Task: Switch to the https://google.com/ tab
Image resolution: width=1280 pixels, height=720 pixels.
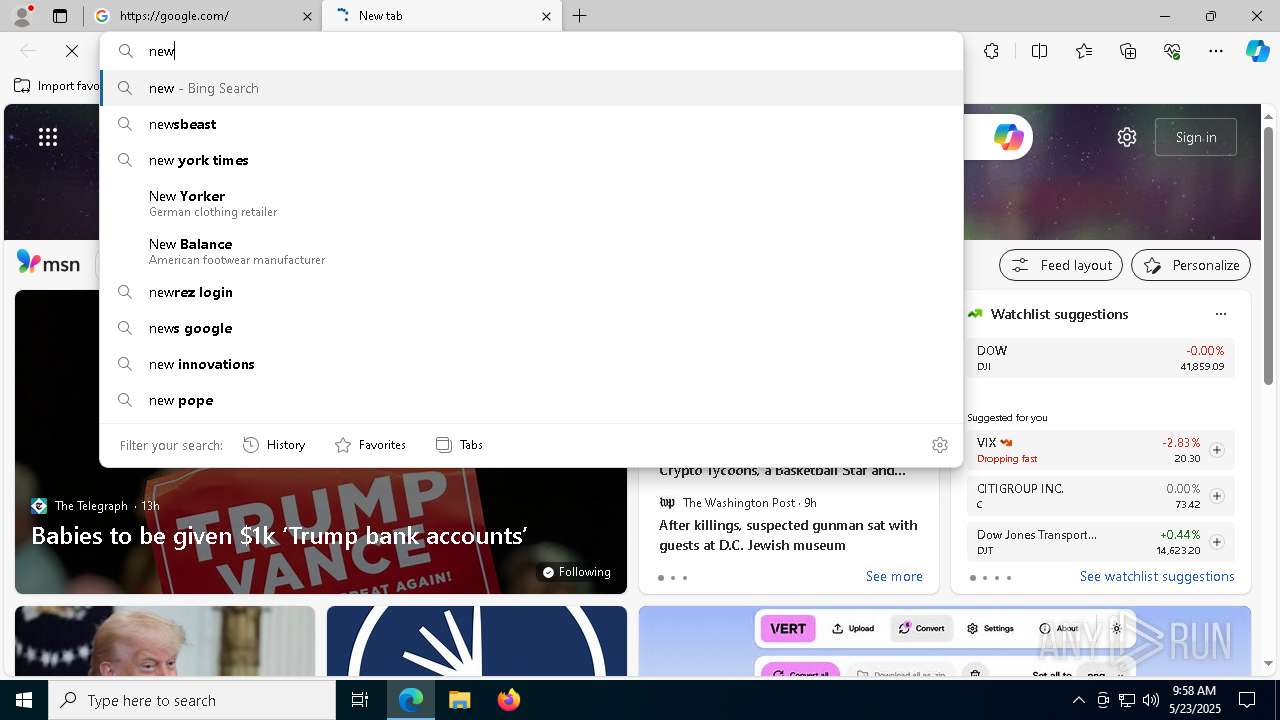Action: point(201,16)
